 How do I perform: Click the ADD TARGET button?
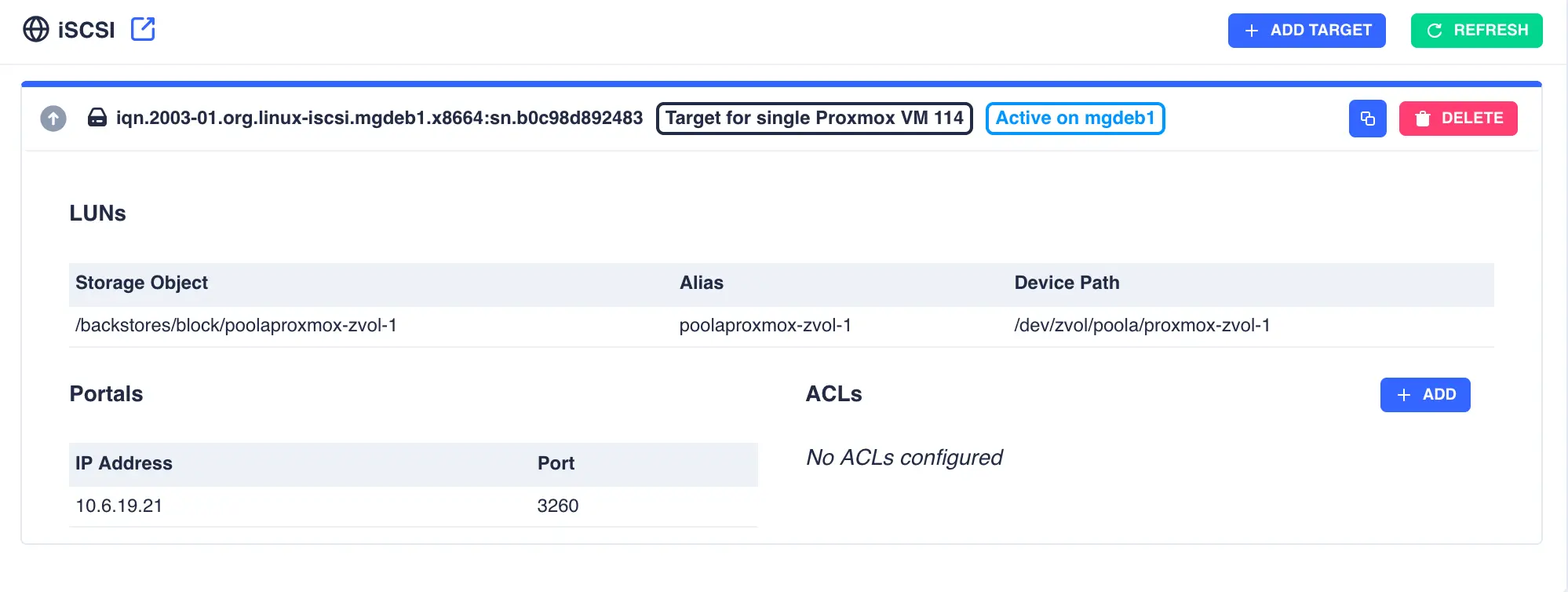(1307, 31)
